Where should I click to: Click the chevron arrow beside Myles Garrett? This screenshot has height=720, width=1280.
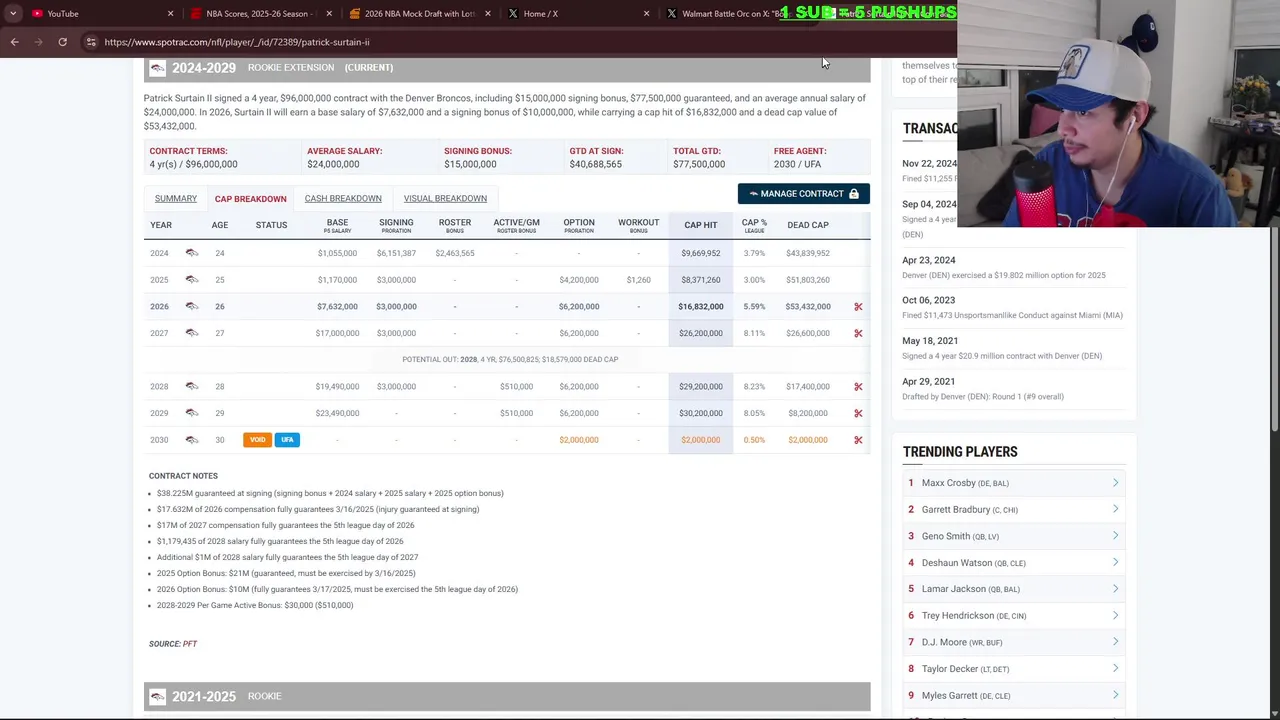click(1115, 695)
